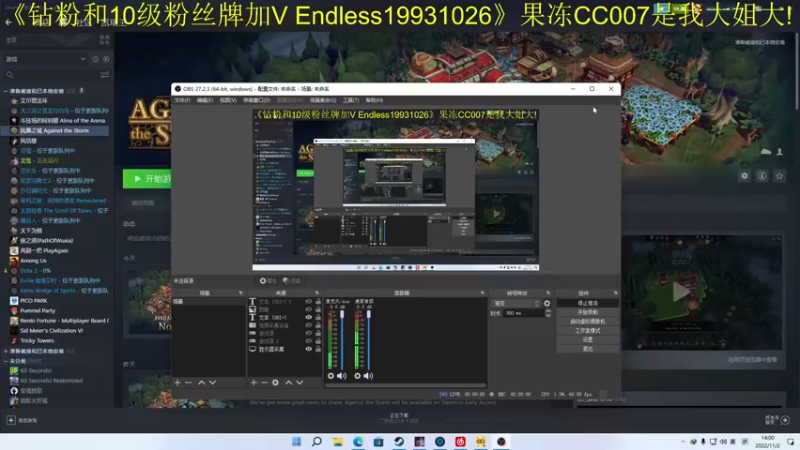
Task: Toggle visibility of the video capture device source
Action: (x=309, y=325)
